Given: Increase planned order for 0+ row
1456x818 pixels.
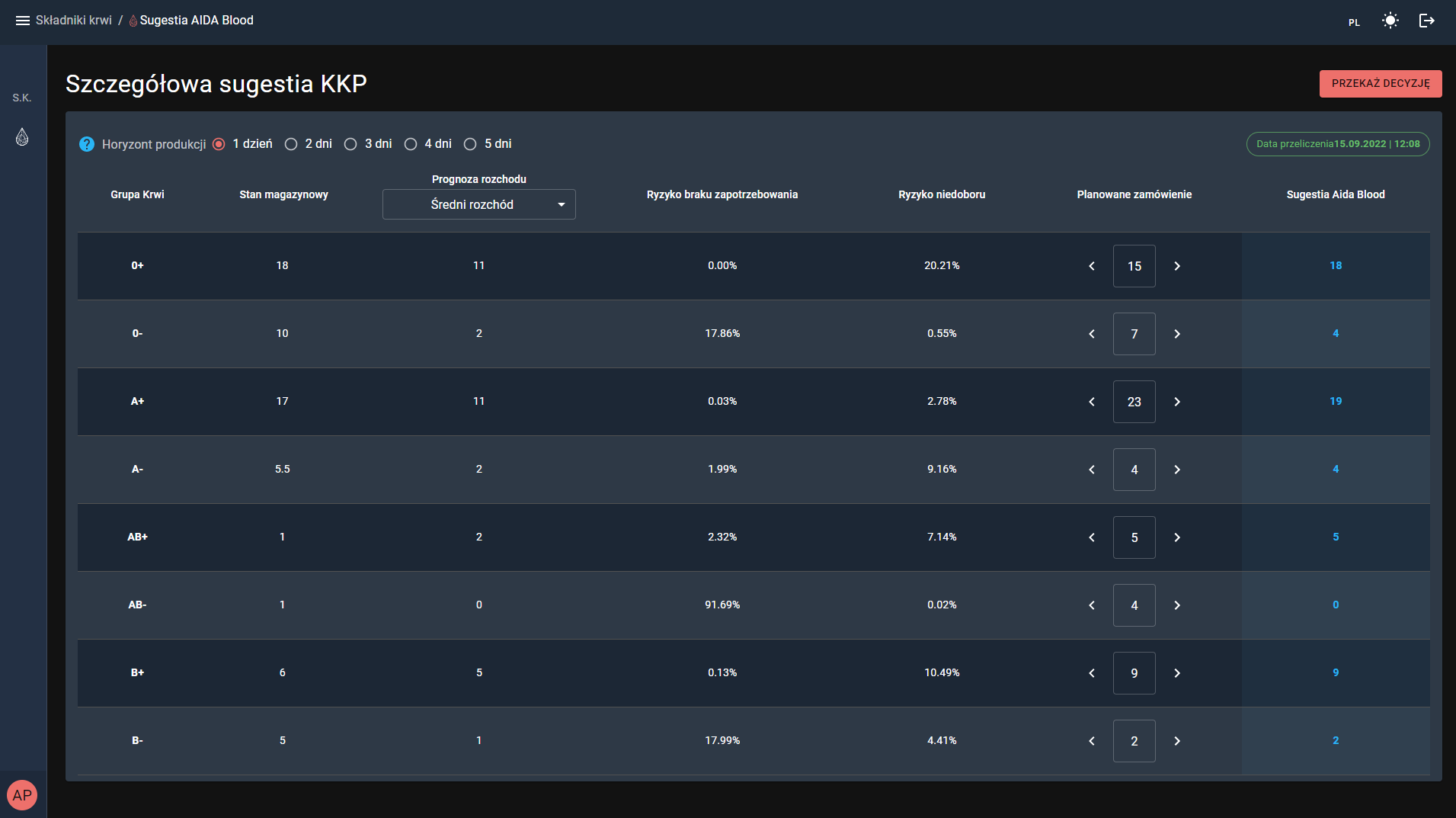Looking at the screenshot, I should [1177, 266].
